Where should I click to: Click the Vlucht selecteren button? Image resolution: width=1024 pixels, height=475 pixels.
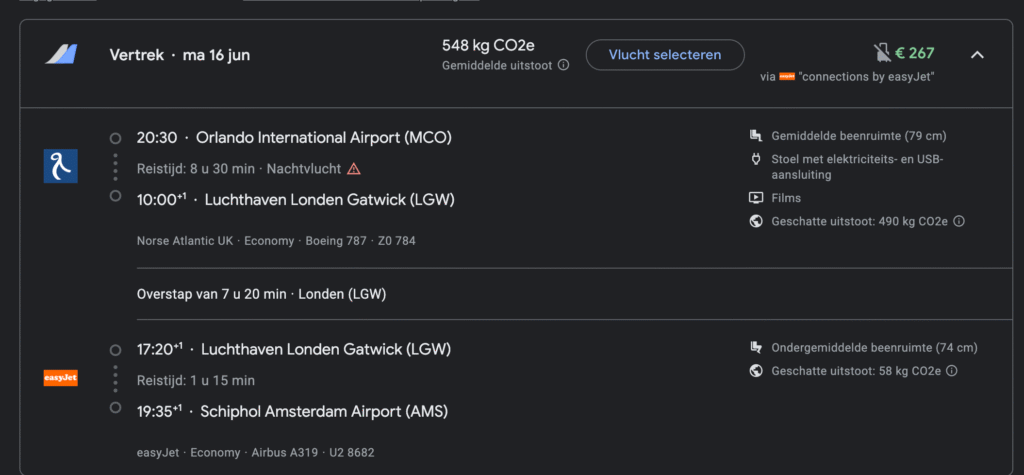[665, 55]
